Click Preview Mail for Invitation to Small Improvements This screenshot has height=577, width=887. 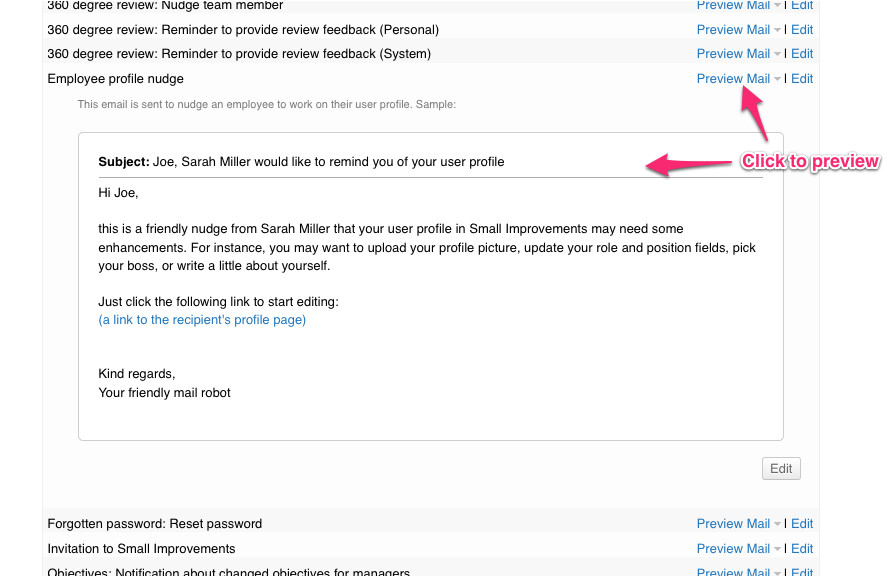click(733, 548)
